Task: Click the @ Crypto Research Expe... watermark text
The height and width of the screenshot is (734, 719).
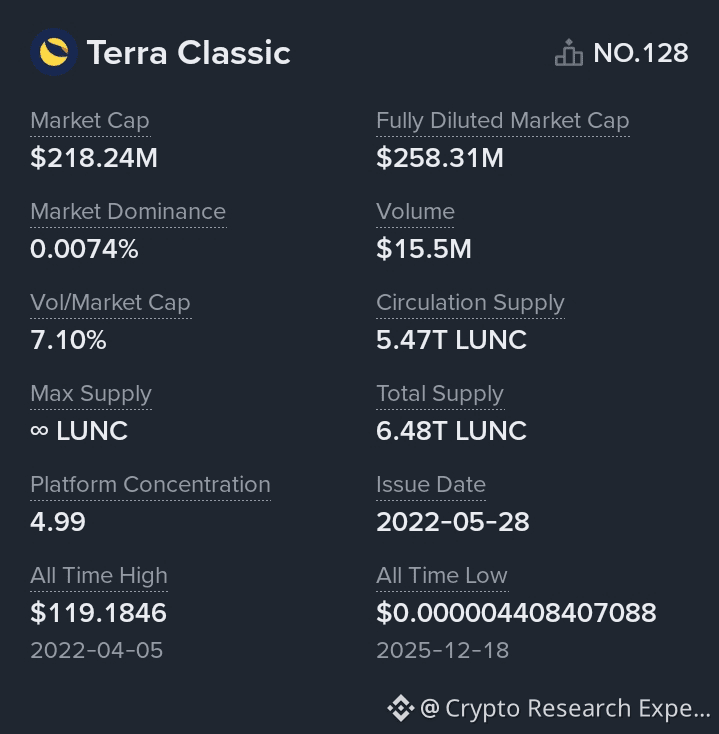Action: click(x=565, y=708)
